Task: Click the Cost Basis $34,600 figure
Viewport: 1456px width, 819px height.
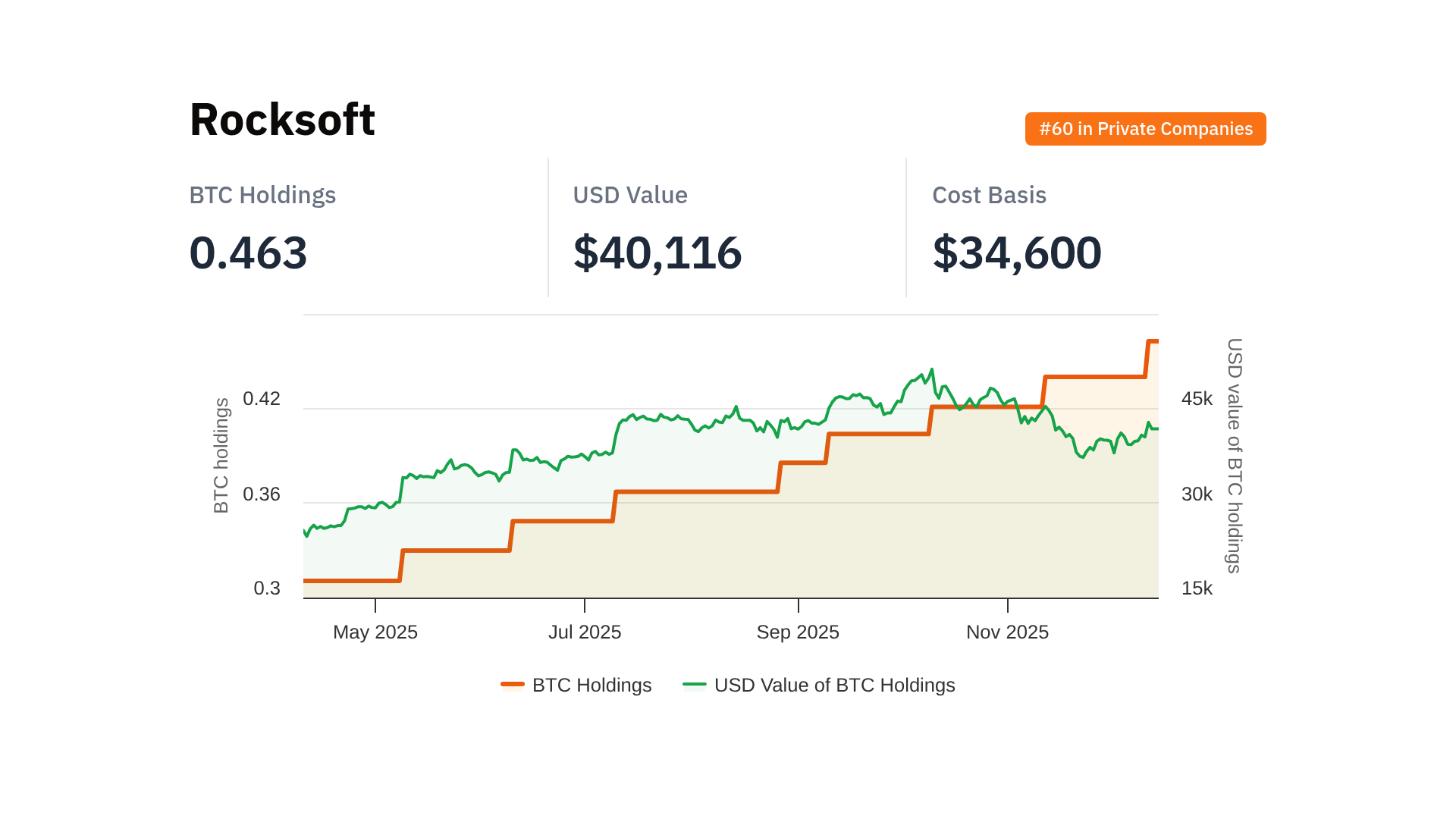Action: pyautogui.click(x=1016, y=253)
